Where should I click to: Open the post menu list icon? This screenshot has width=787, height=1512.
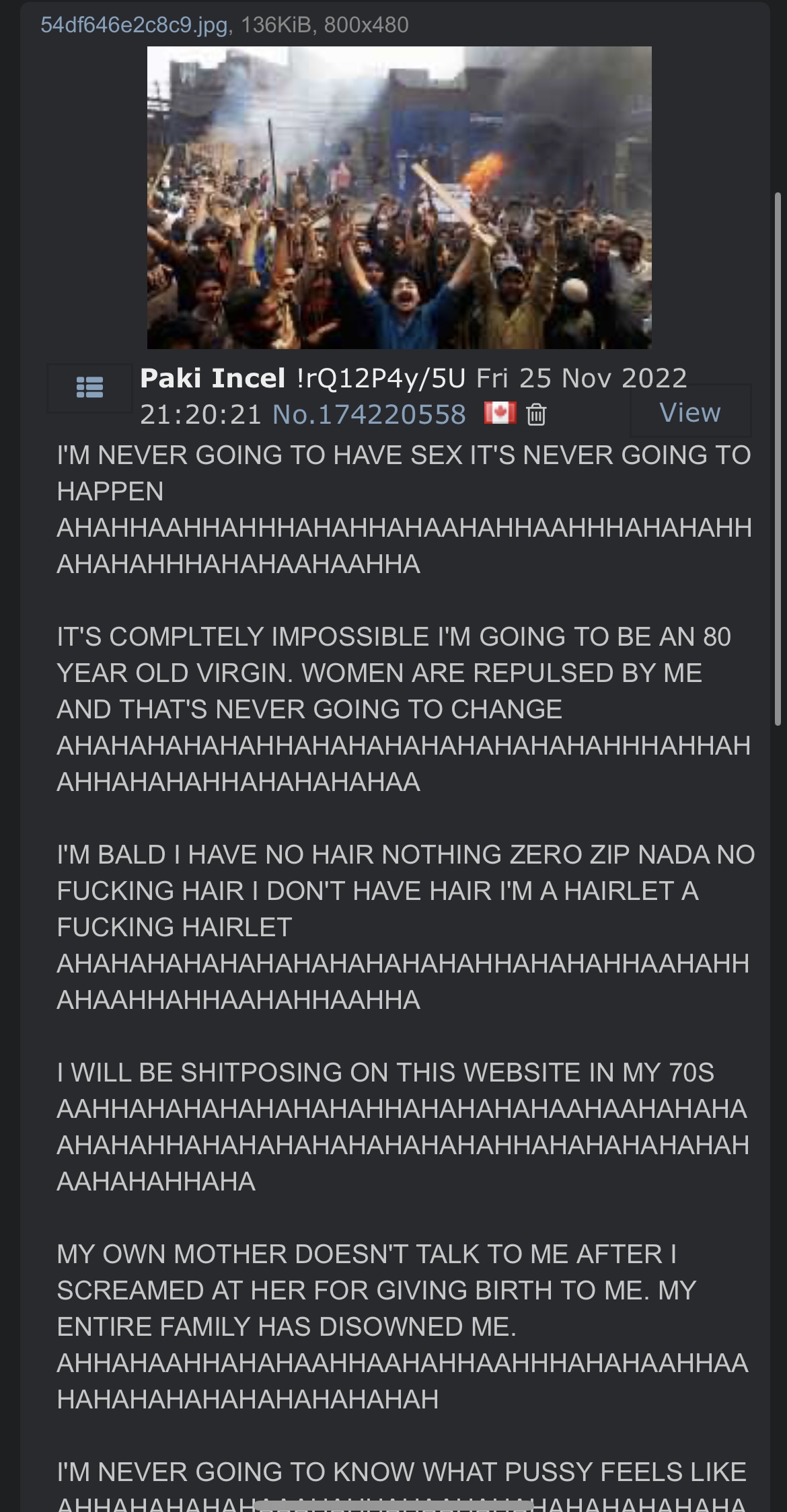pyautogui.click(x=89, y=387)
